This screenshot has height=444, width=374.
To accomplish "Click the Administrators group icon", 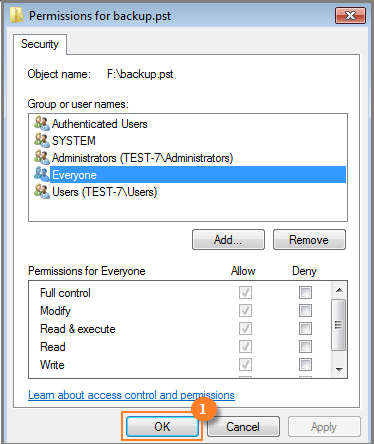I will click(42, 157).
